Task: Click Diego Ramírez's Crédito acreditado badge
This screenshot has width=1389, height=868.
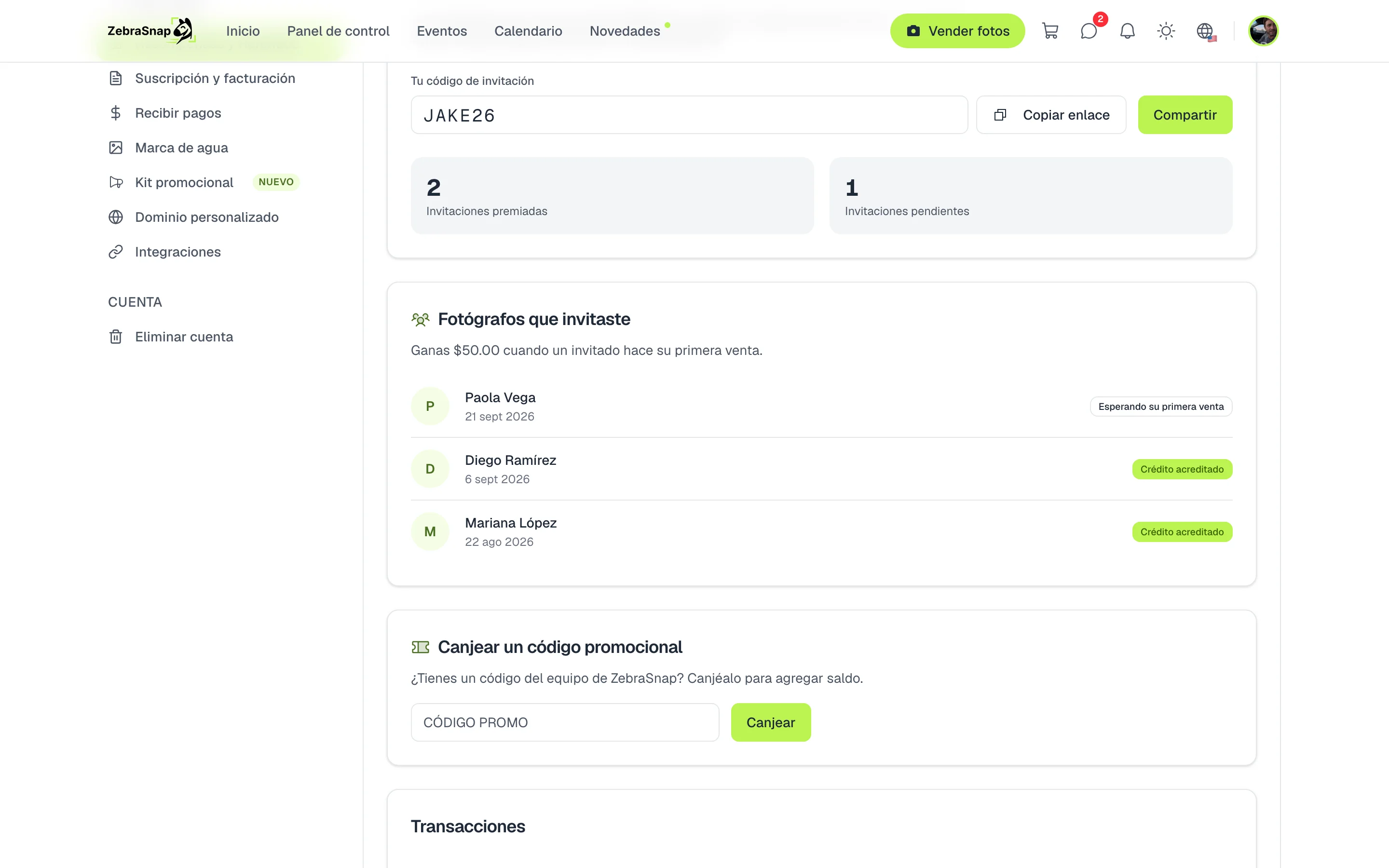Action: pos(1182,469)
